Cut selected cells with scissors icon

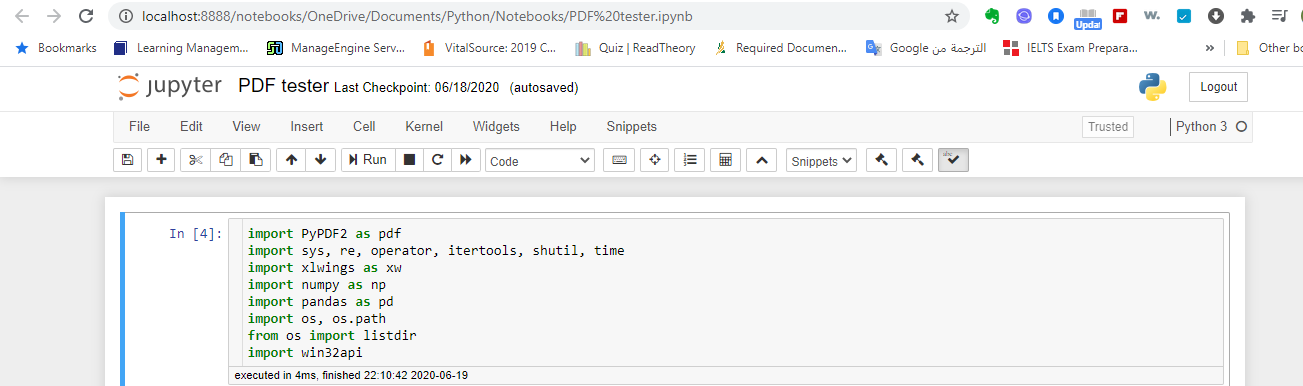[196, 160]
